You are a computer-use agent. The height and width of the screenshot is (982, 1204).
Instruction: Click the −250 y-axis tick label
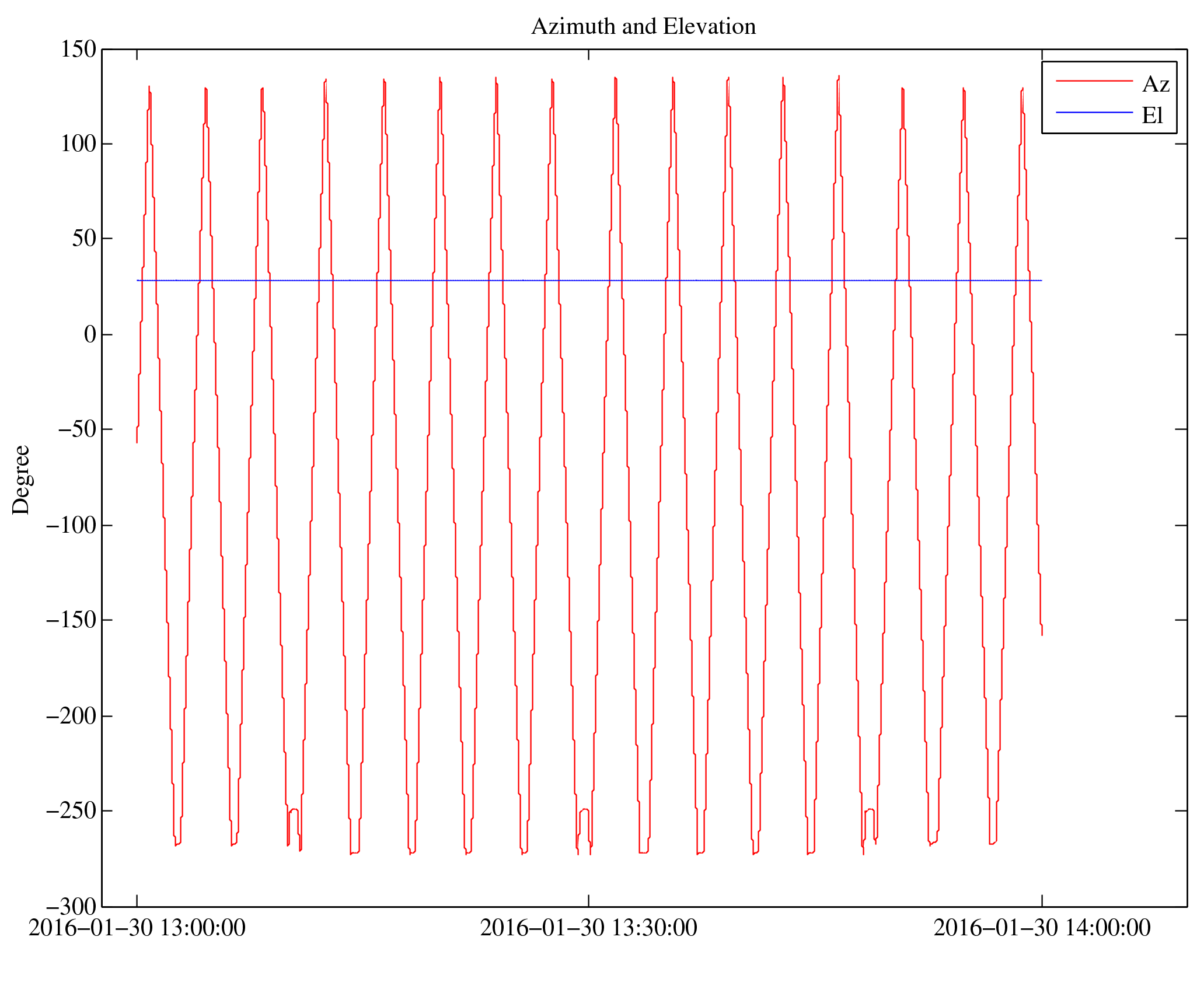(71, 811)
